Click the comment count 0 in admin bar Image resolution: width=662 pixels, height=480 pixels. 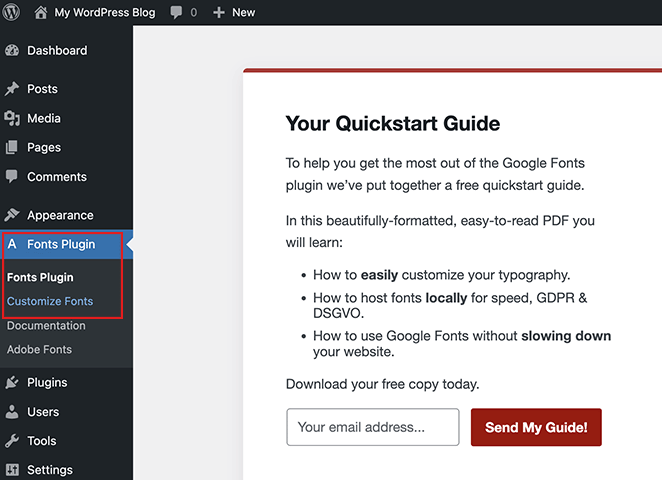[x=193, y=13]
